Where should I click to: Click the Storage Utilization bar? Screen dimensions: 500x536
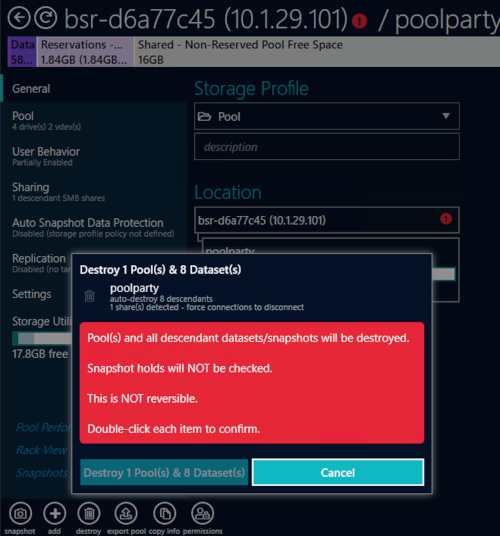click(x=42, y=338)
